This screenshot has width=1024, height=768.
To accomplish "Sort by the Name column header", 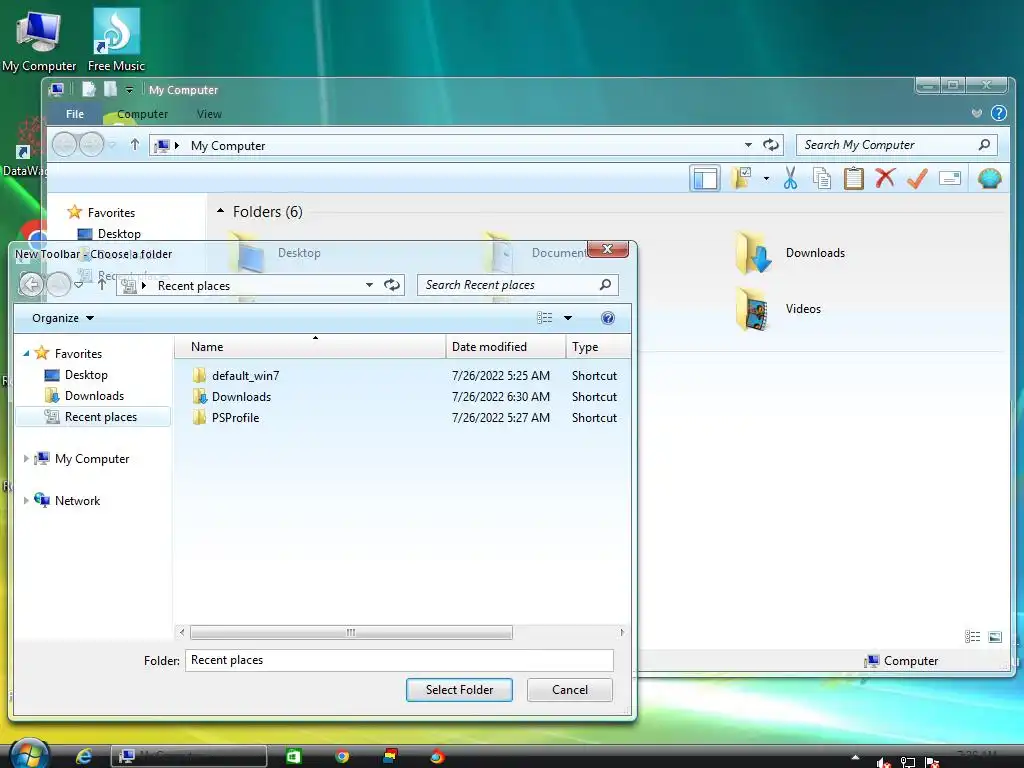I will point(310,347).
